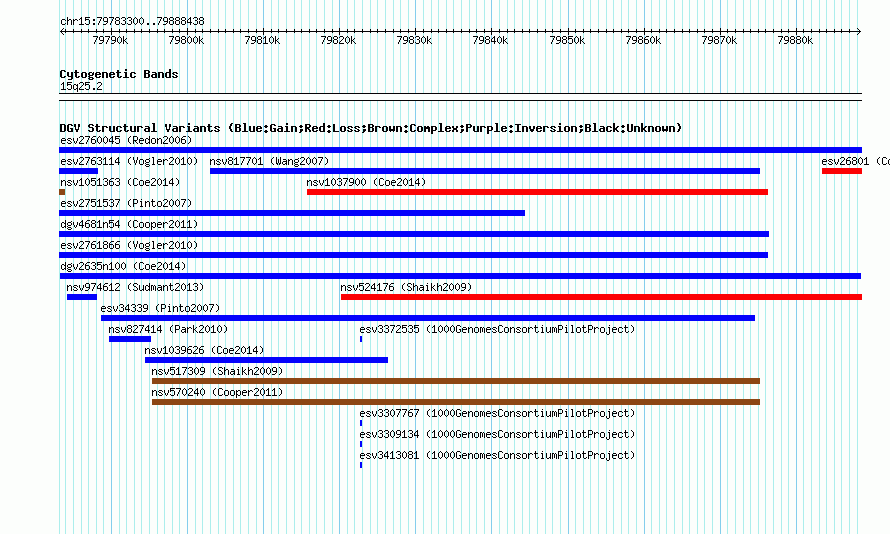Click the 79860k ruler tick label
The width and height of the screenshot is (890, 534).
coord(643,40)
